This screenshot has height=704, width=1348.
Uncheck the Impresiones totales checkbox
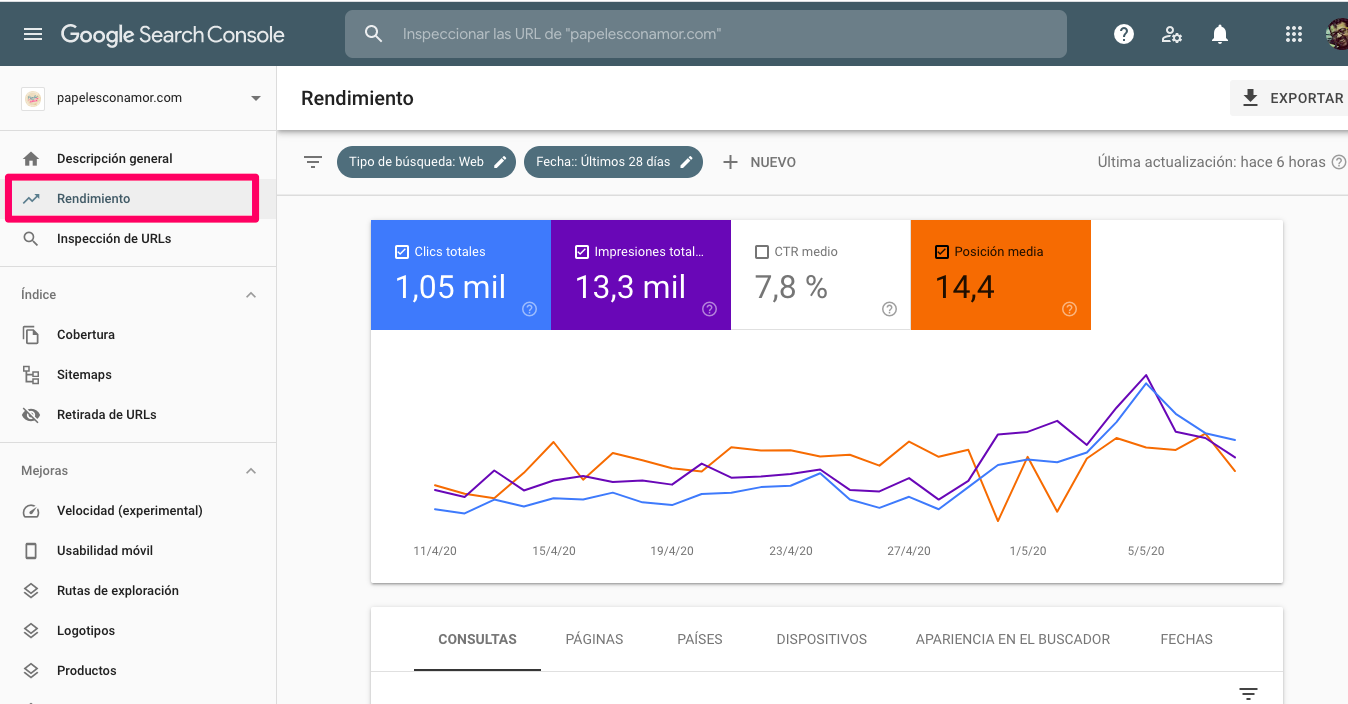pos(582,252)
